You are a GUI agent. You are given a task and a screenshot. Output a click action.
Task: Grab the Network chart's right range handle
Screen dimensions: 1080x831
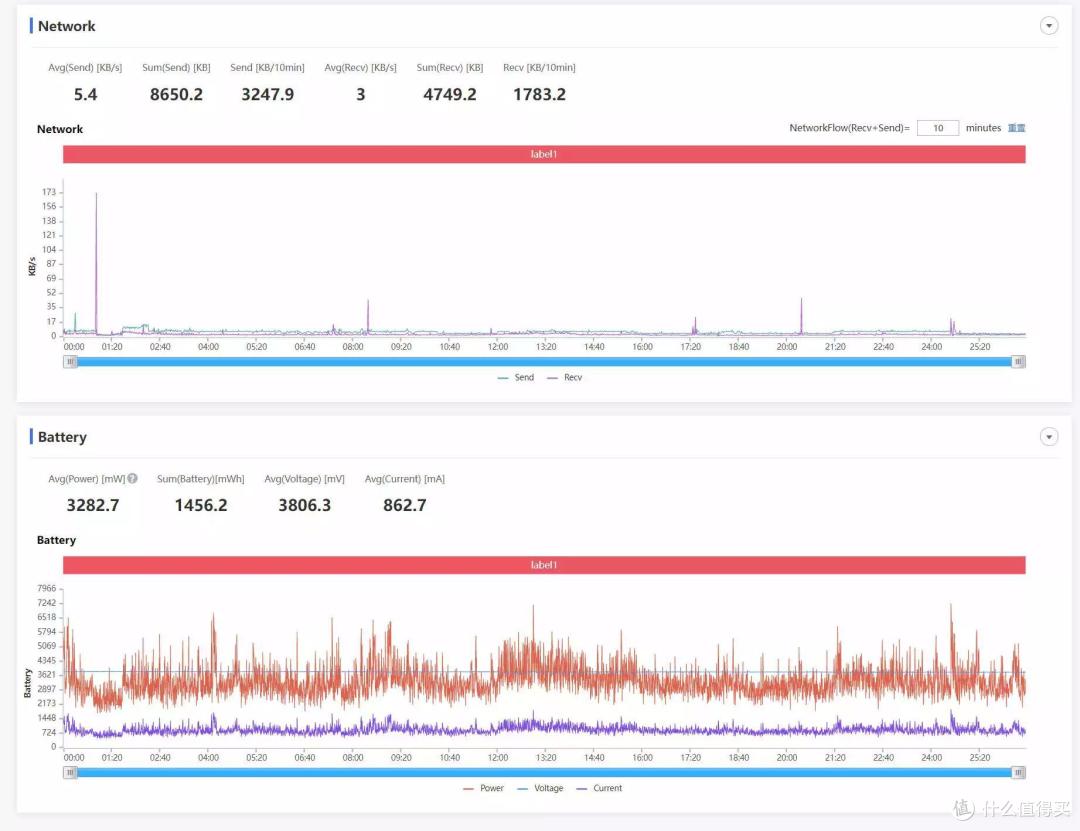1018,362
